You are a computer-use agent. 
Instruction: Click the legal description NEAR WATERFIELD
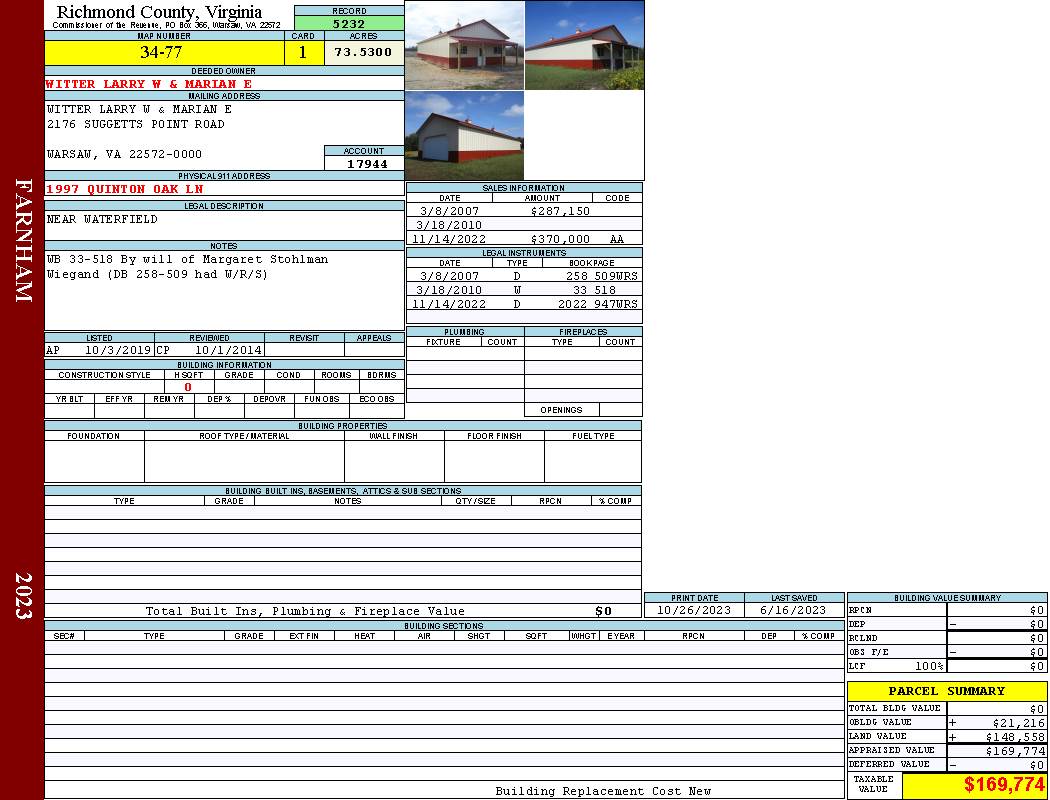103,219
